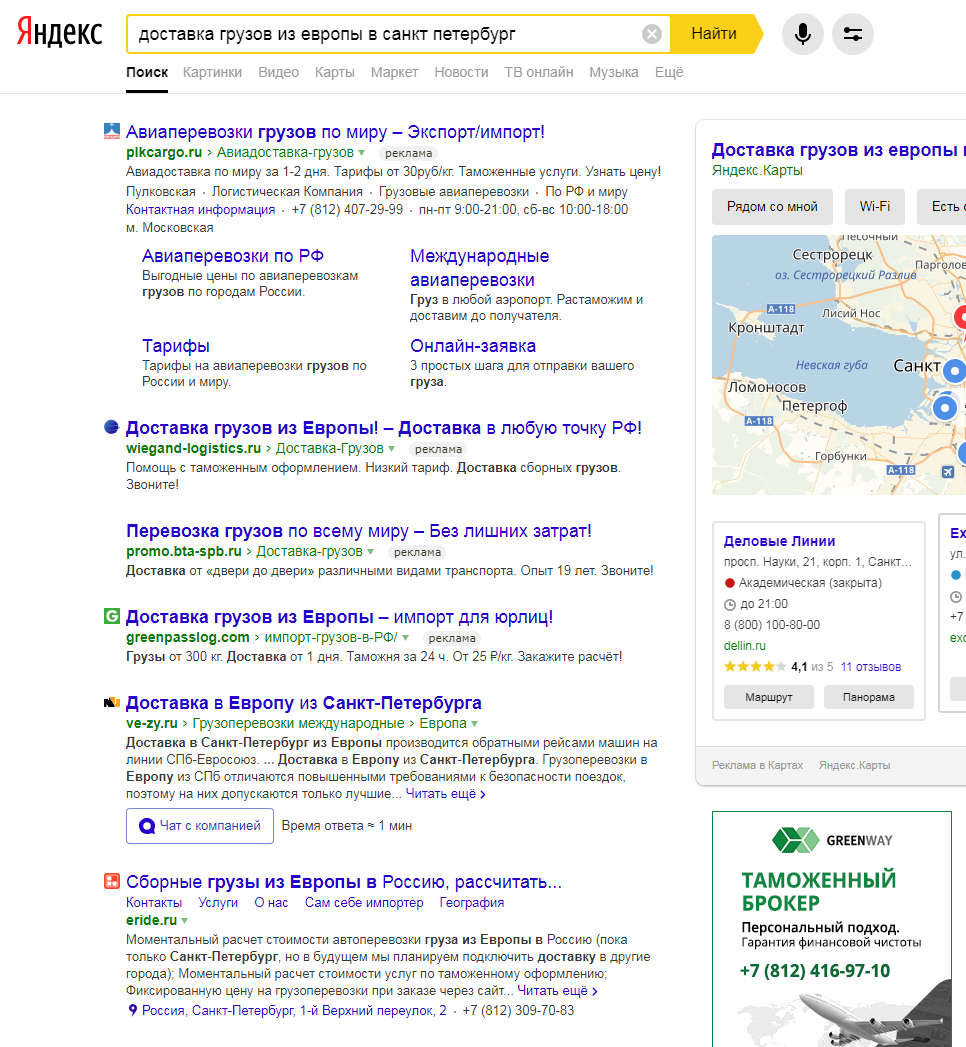Click the Yandex logo
This screenshot has height=1047, width=966.
(59, 33)
